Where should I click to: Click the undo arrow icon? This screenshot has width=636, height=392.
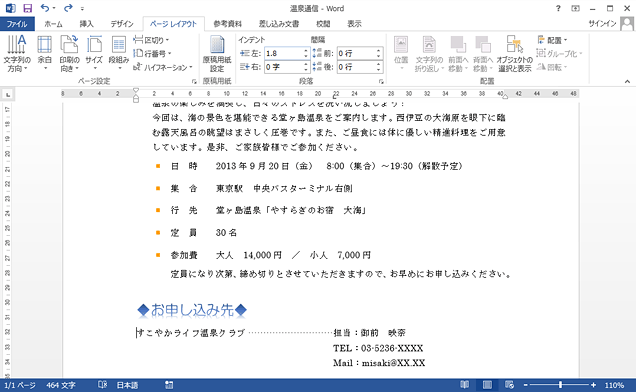pos(45,8)
